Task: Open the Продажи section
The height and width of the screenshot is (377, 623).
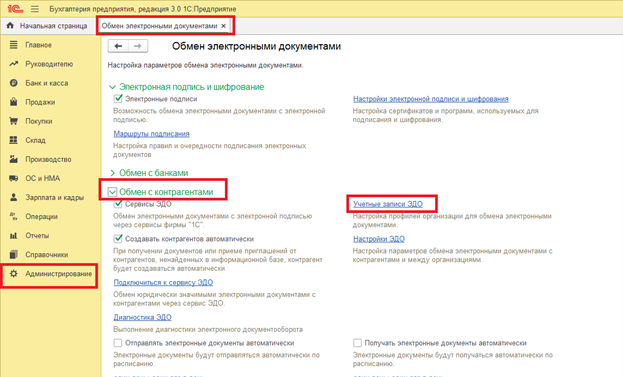Action: pyautogui.click(x=40, y=102)
